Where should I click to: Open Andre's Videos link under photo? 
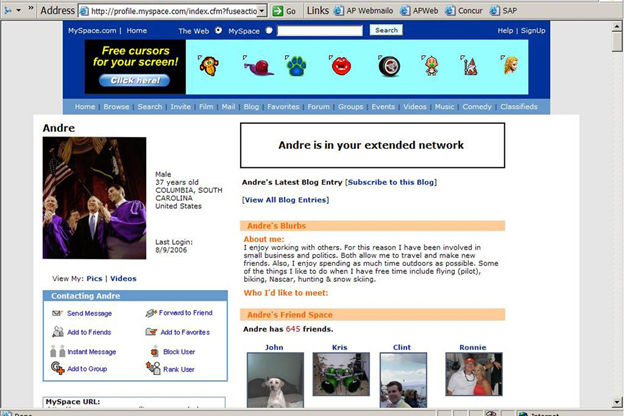coord(123,279)
